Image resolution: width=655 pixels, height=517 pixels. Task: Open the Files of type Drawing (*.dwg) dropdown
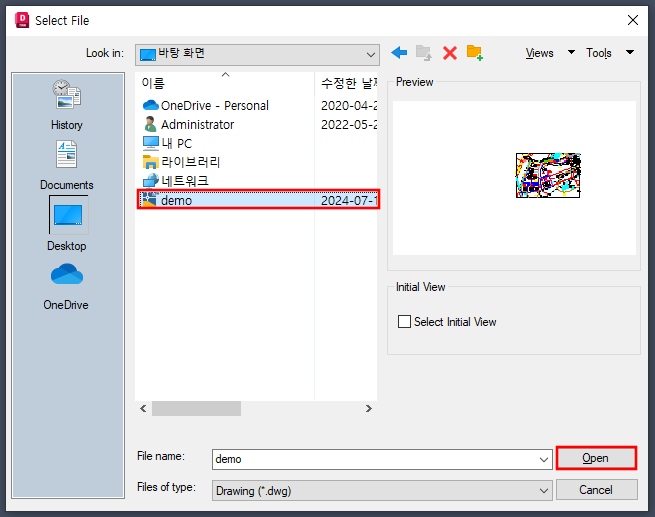[382, 490]
